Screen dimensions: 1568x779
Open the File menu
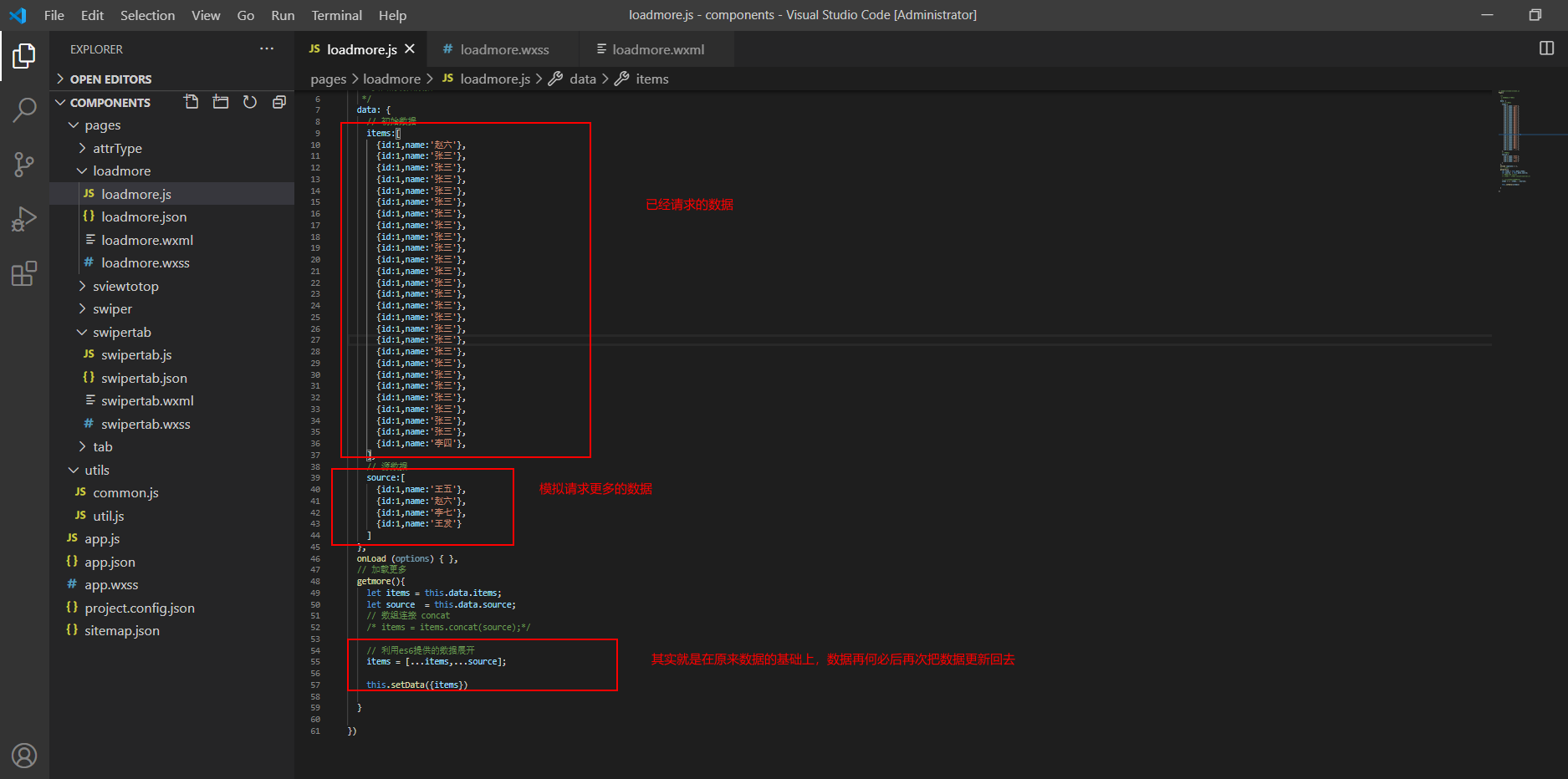[x=54, y=15]
